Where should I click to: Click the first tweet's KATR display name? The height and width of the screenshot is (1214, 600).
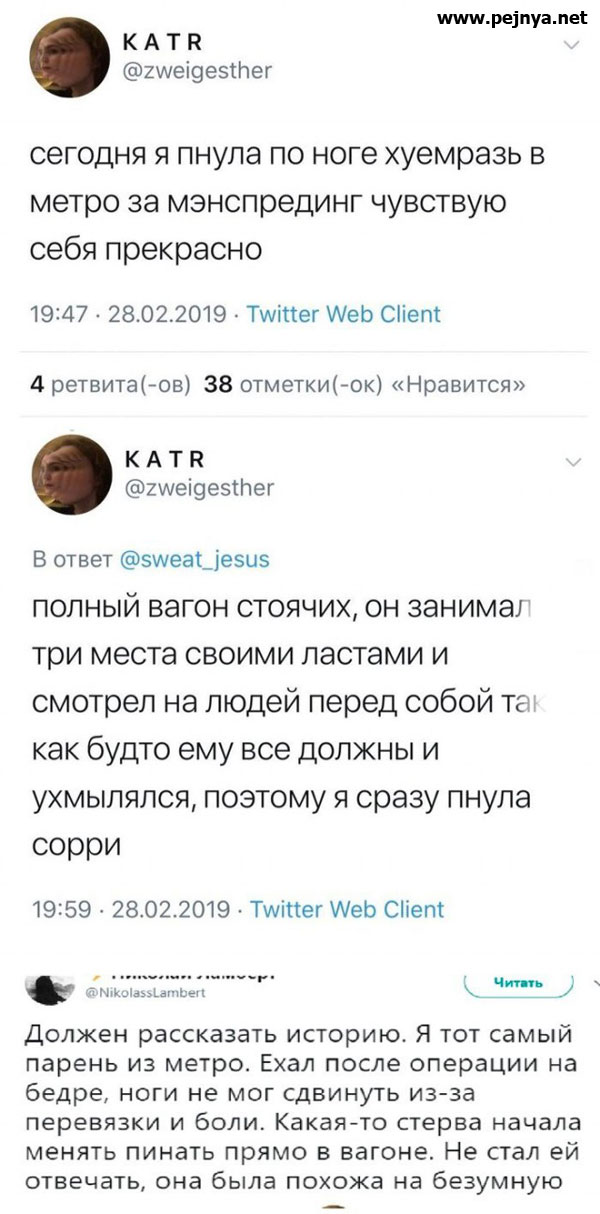162,42
